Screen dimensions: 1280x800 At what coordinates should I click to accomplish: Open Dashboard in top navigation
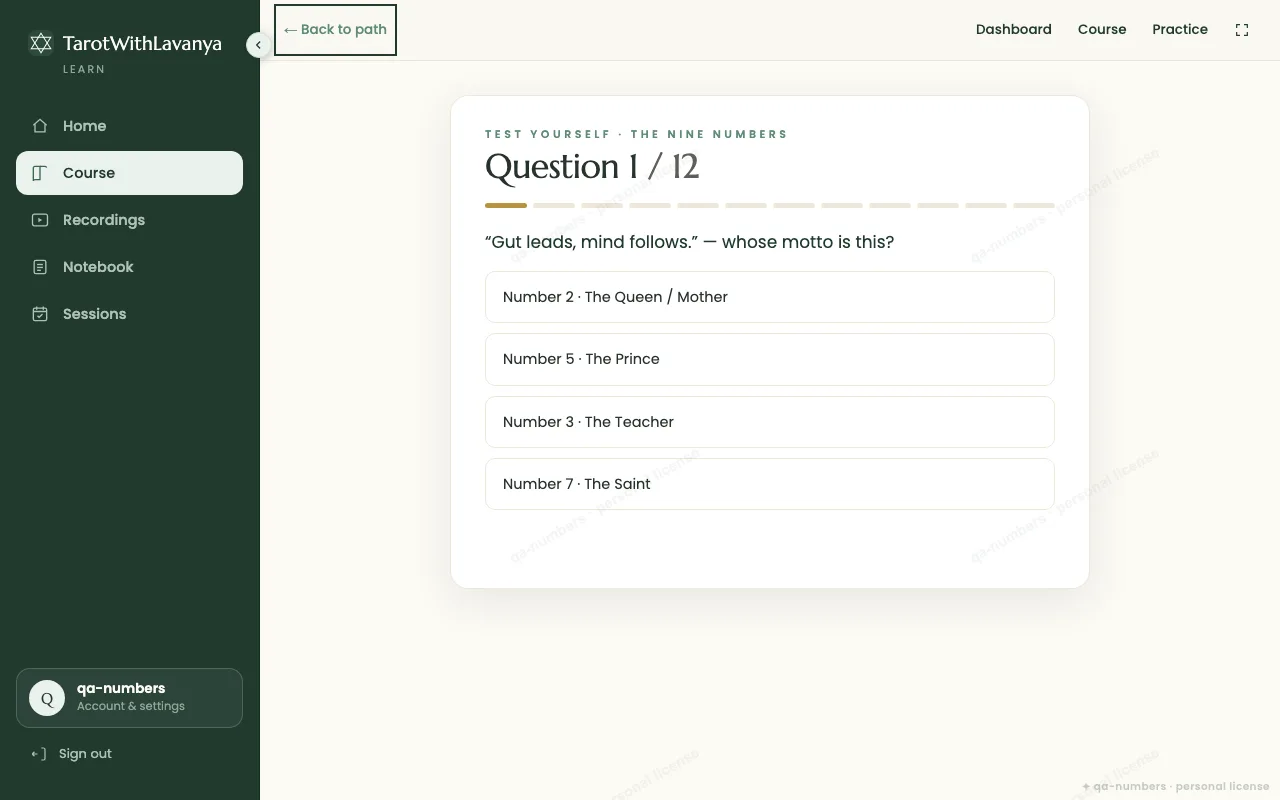coord(1013,29)
